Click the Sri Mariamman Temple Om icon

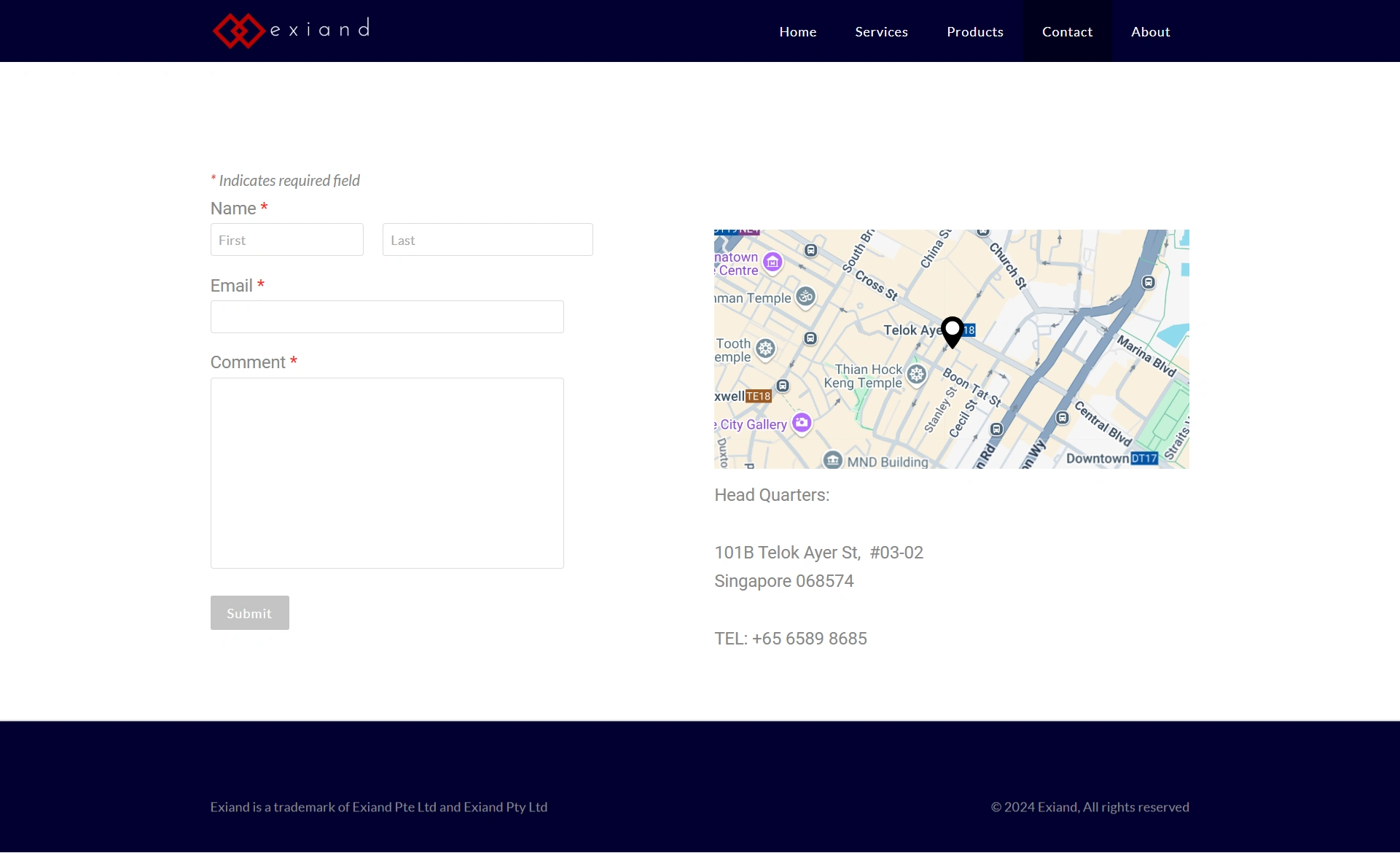[805, 297]
